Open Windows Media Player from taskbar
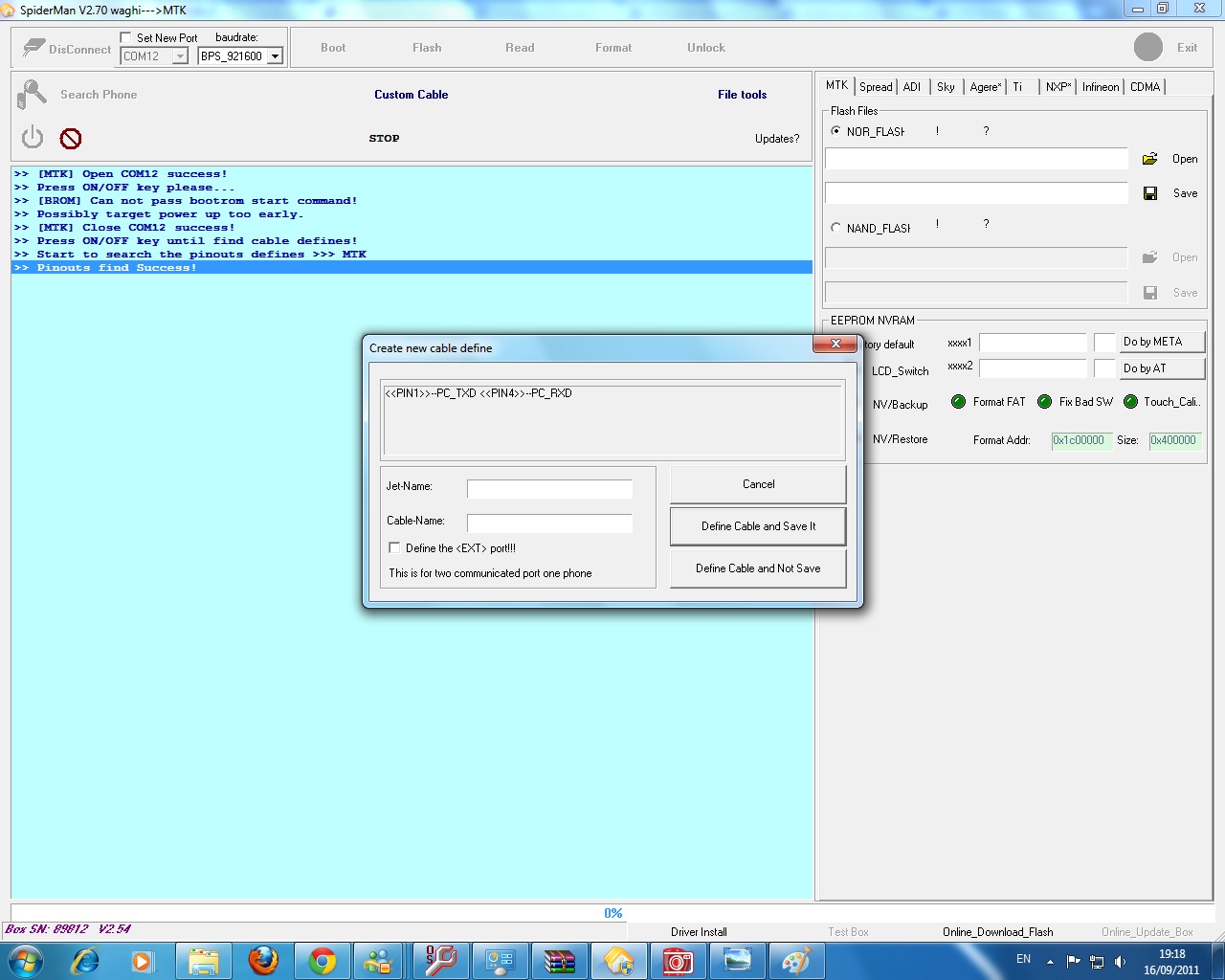 point(143,961)
